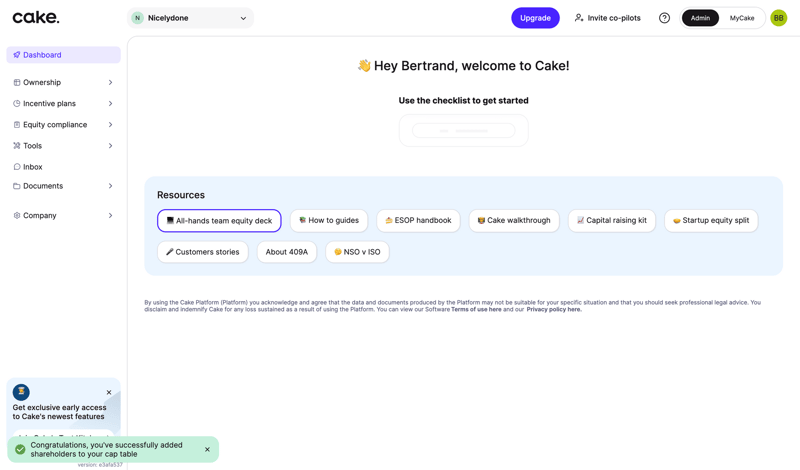Go to Dashboard in the sidebar
The height and width of the screenshot is (470, 800).
42,55
